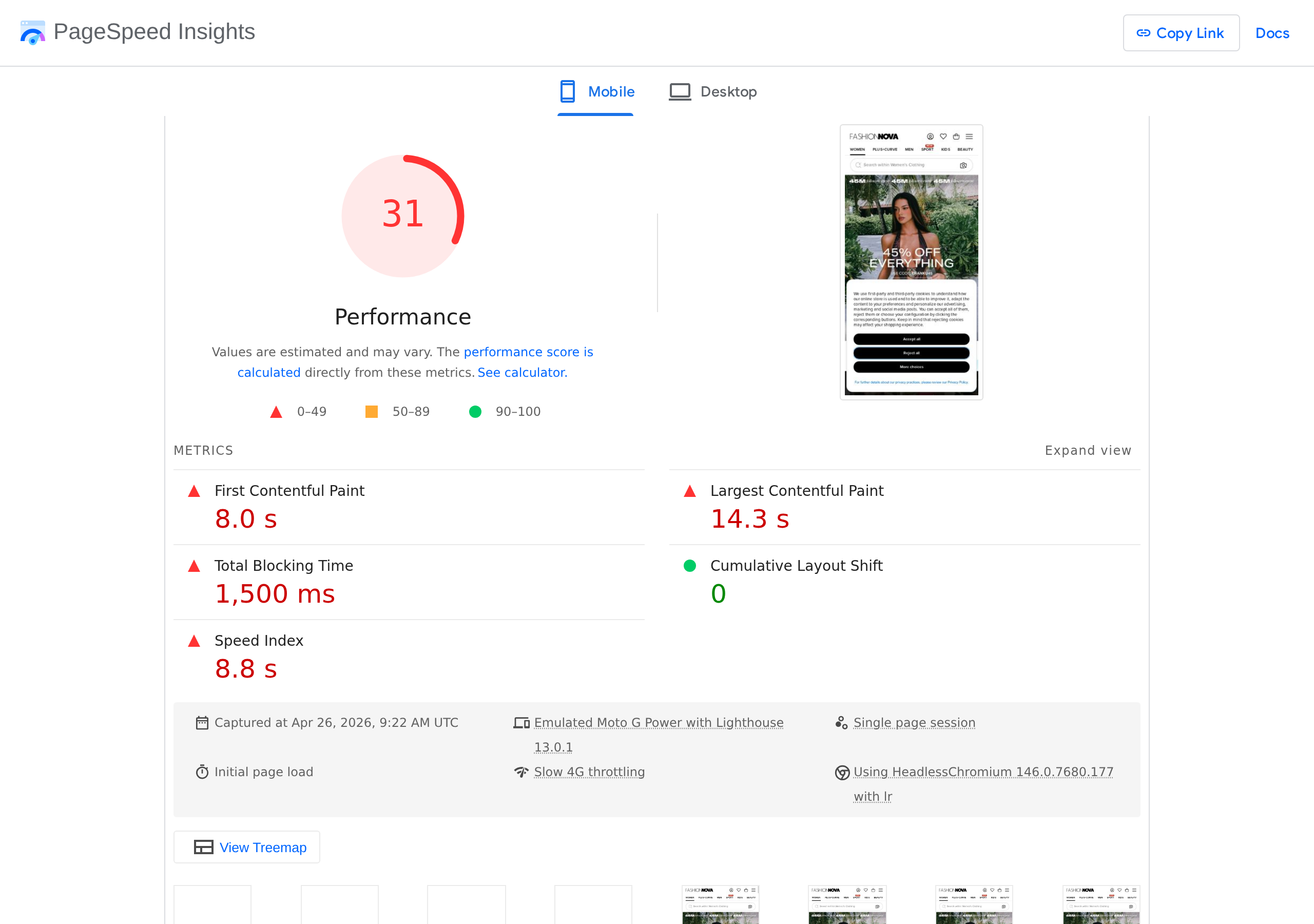Click the treemap icon in View Treemap button
Image resolution: width=1314 pixels, height=924 pixels.
click(203, 848)
